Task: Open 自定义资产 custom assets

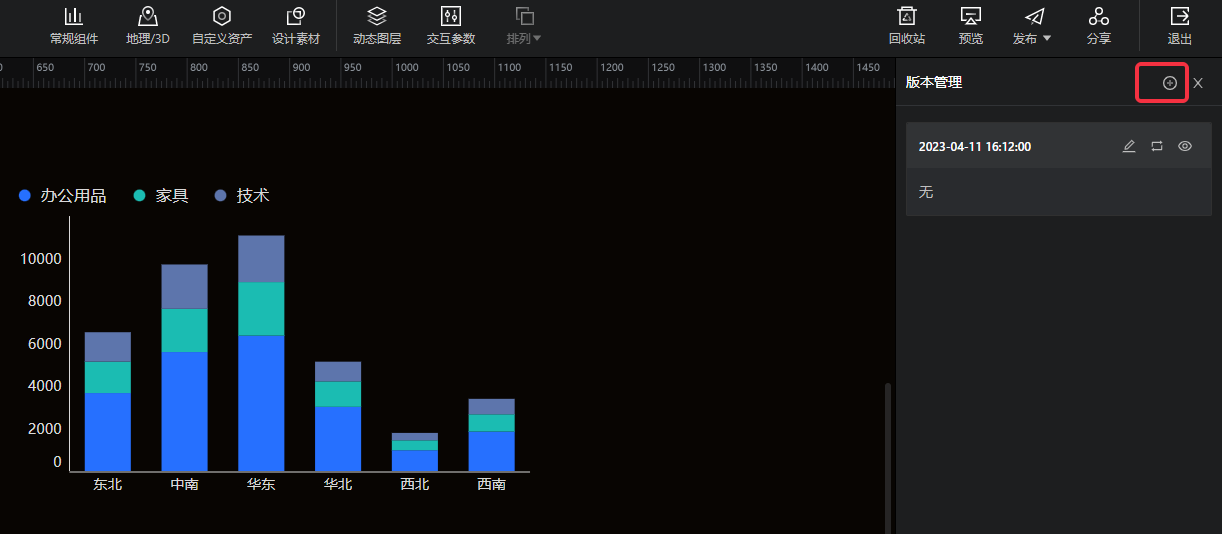Action: point(222,26)
